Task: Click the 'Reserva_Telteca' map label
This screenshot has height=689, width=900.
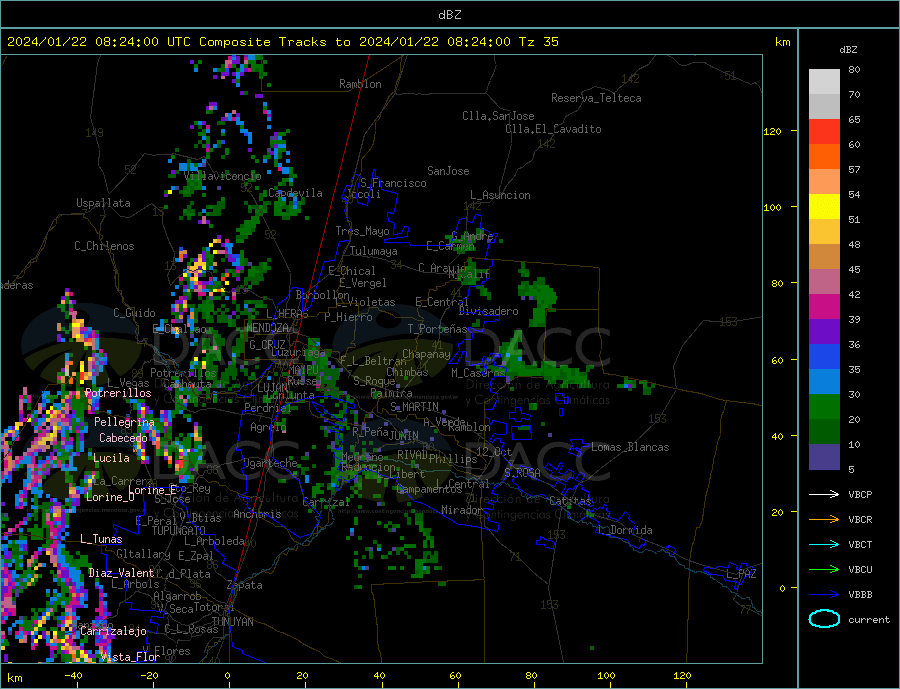Action: click(x=596, y=98)
